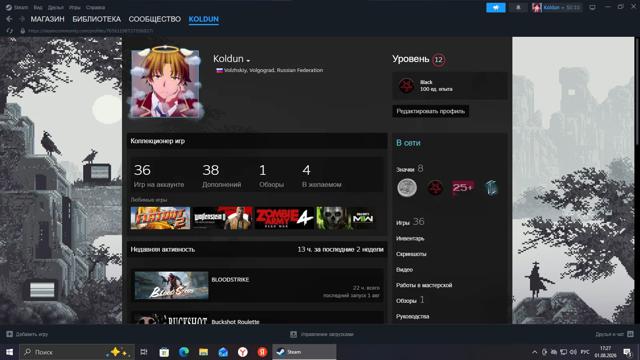Click Добавить игру plus button

click(27, 334)
